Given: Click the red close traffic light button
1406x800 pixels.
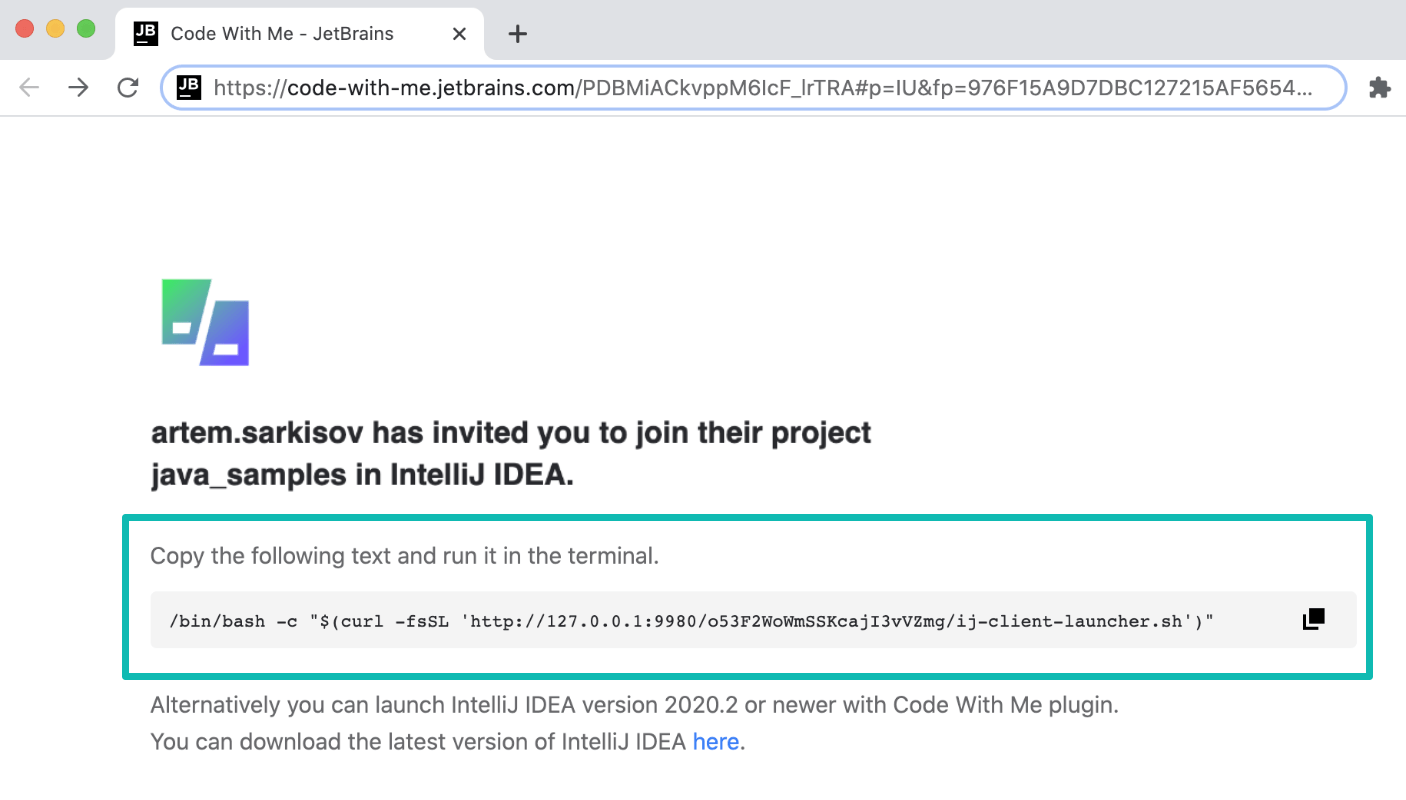Looking at the screenshot, I should (26, 32).
